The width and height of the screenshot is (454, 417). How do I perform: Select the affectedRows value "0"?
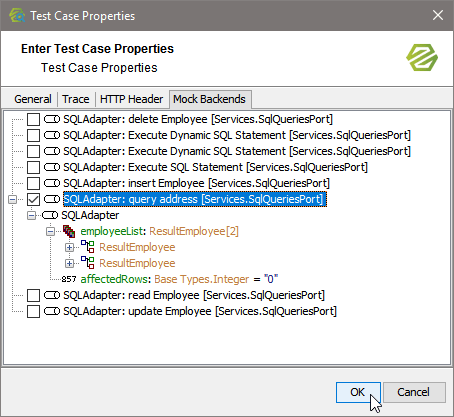(x=271, y=279)
